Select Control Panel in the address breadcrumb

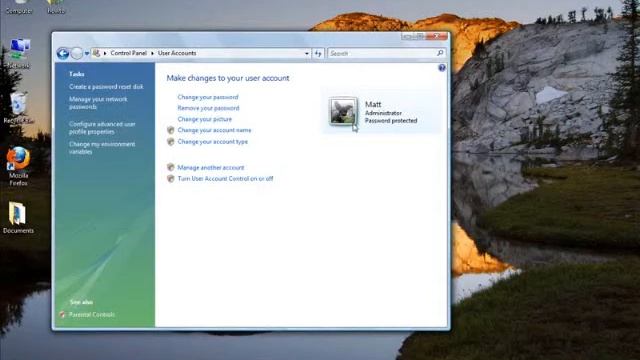(x=128, y=53)
